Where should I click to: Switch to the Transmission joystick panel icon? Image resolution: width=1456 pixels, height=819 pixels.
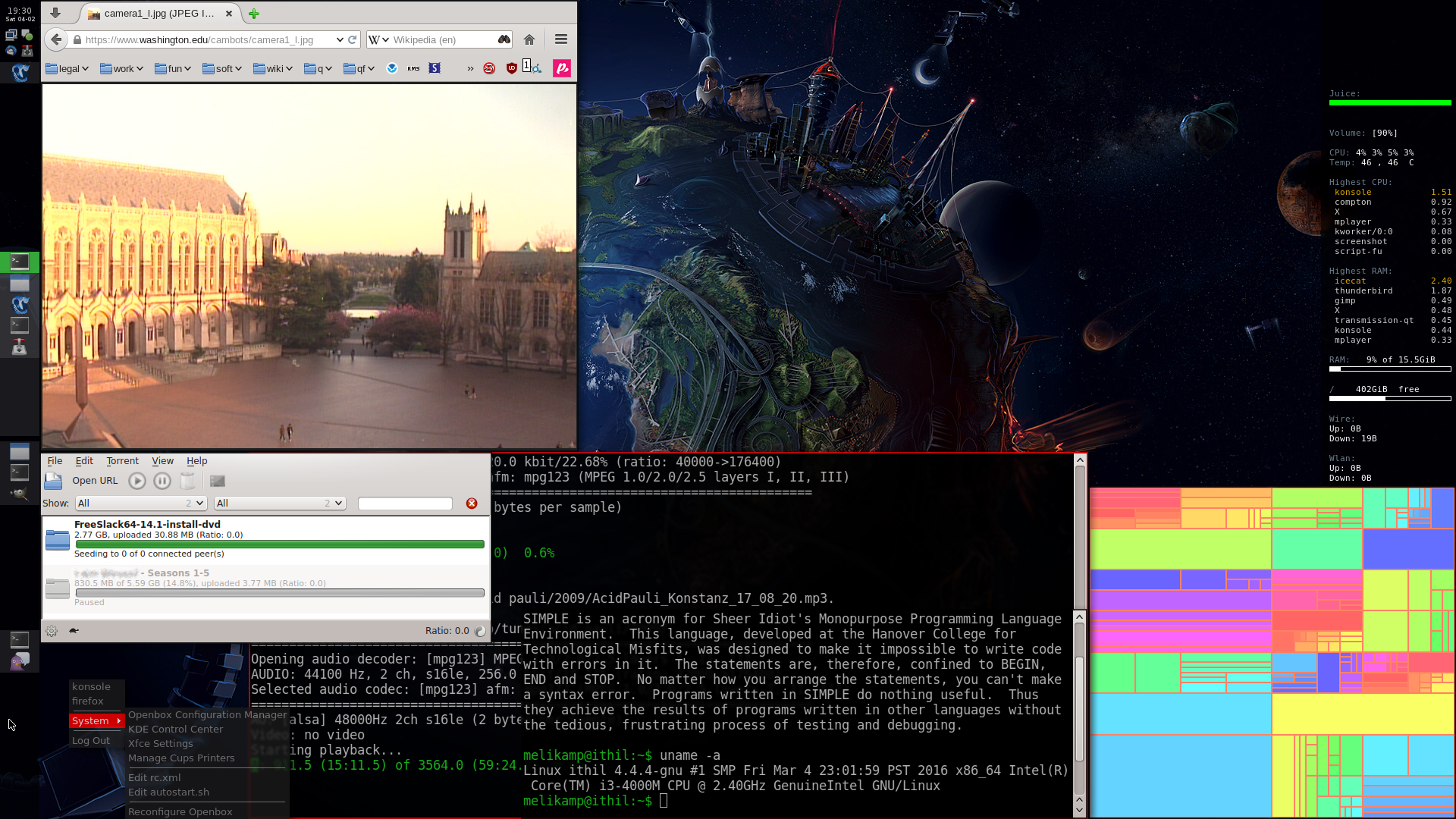click(x=20, y=347)
